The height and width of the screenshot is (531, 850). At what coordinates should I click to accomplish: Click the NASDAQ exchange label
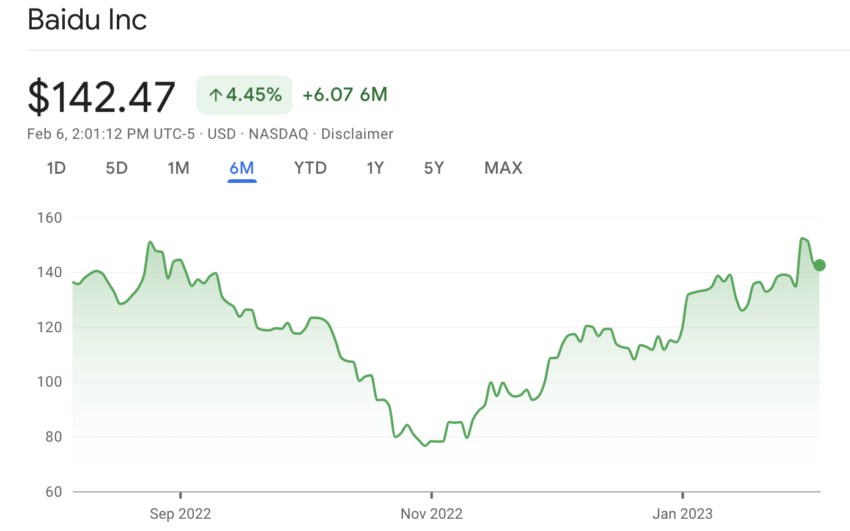point(278,134)
